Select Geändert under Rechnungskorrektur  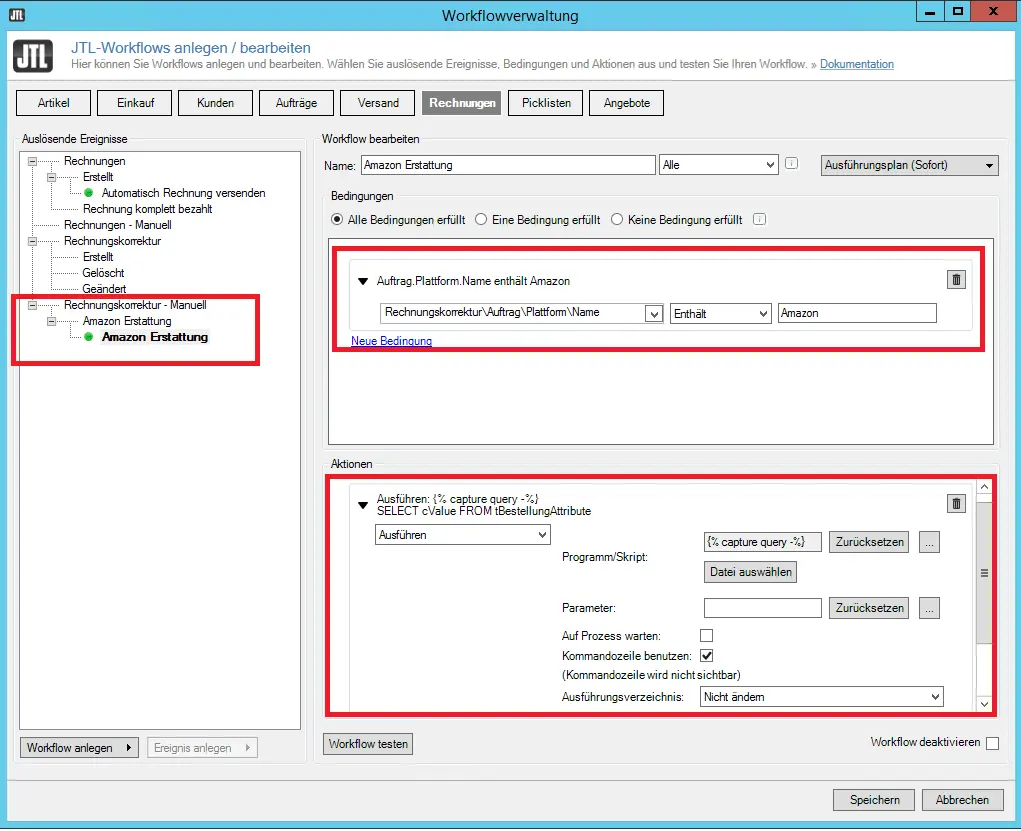[104, 289]
